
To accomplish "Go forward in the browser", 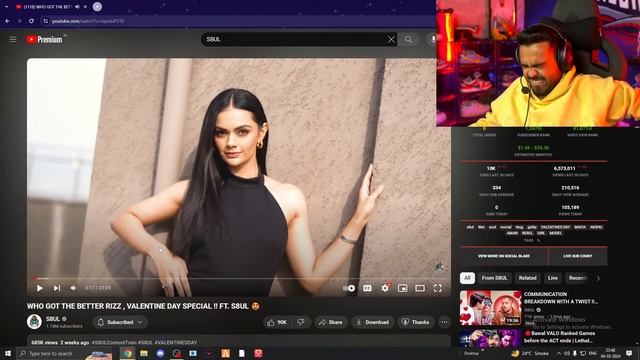I will [19, 21].
